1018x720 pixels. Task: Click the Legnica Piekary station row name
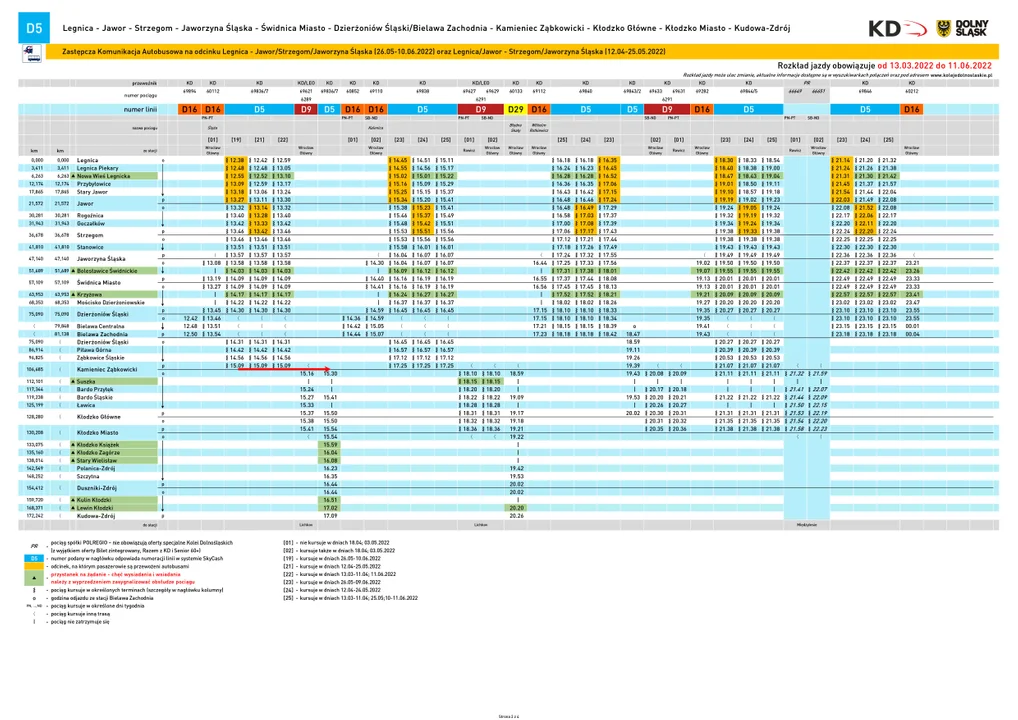pos(97,168)
